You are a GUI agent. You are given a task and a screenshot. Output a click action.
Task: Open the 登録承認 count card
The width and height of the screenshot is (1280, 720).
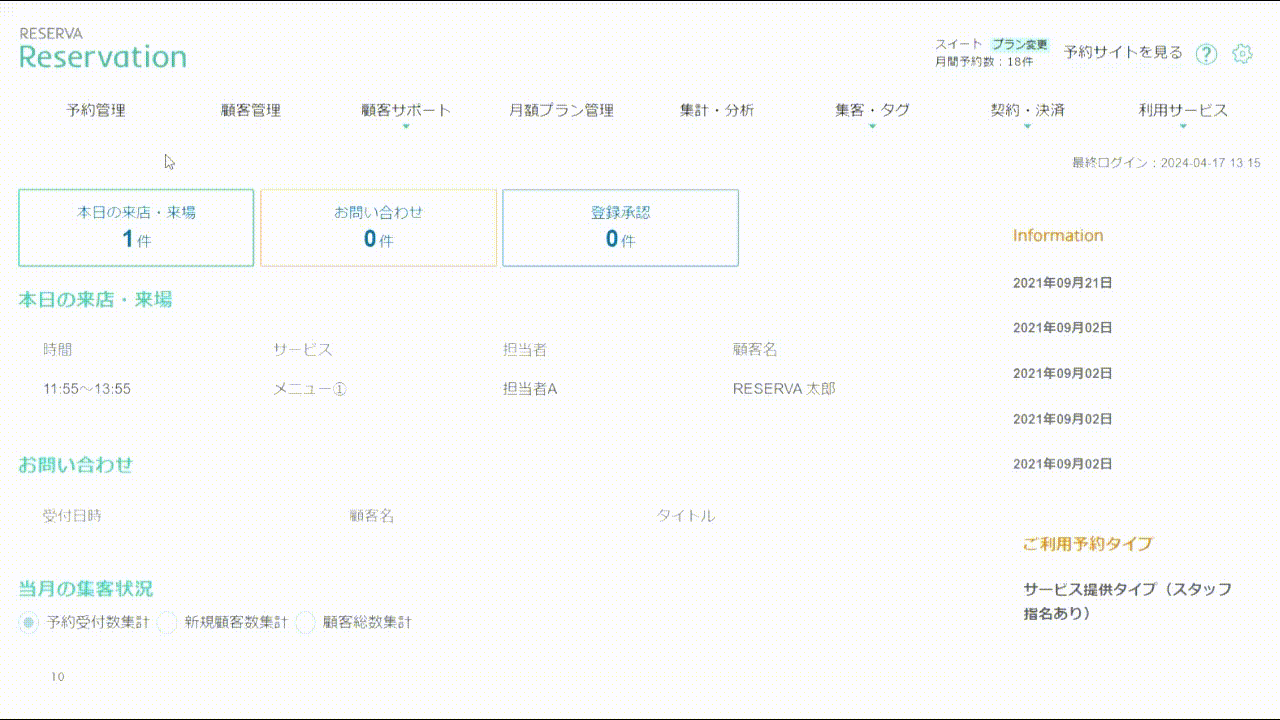[x=620, y=228]
